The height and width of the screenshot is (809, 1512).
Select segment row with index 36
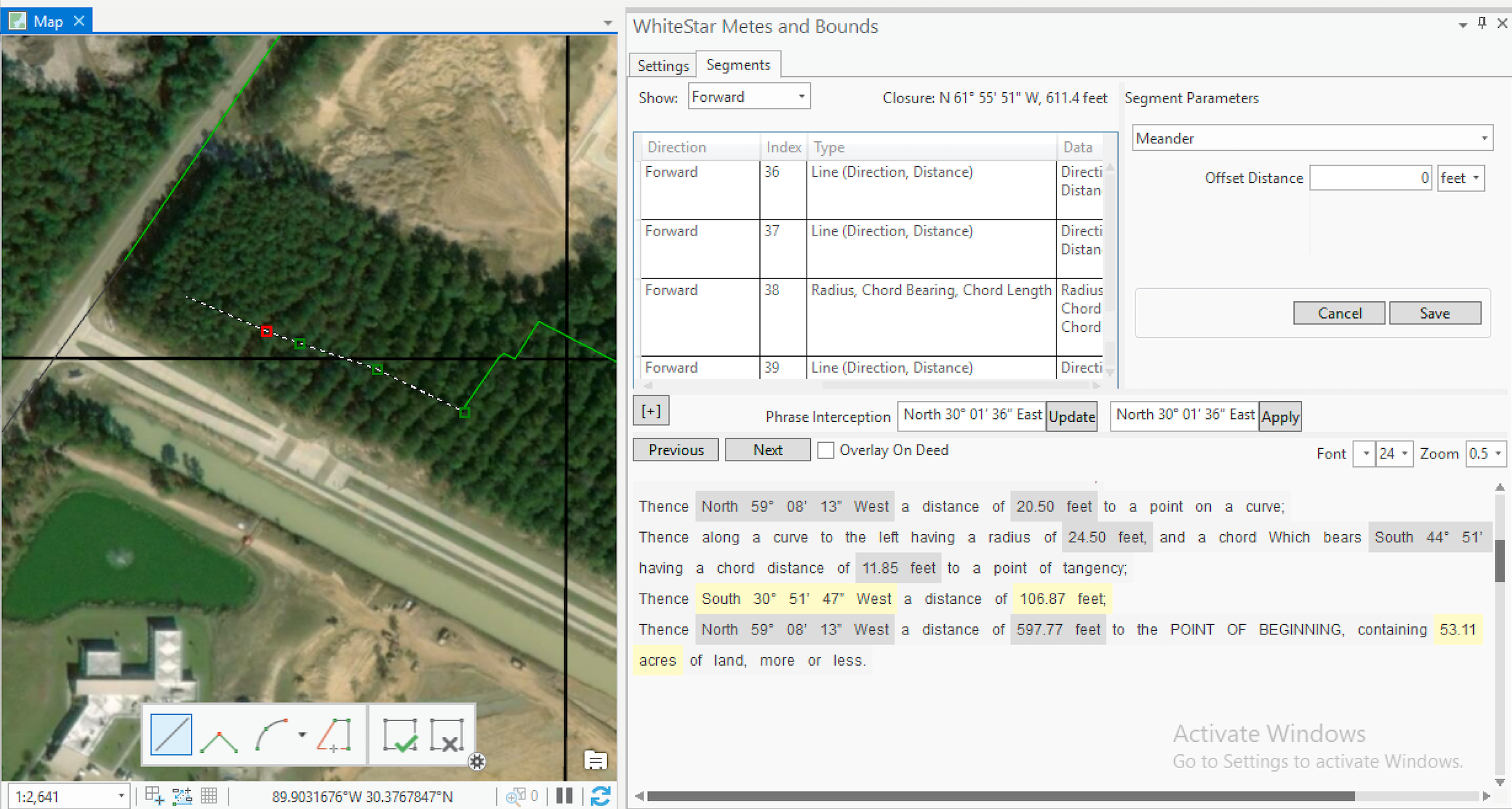(x=872, y=189)
